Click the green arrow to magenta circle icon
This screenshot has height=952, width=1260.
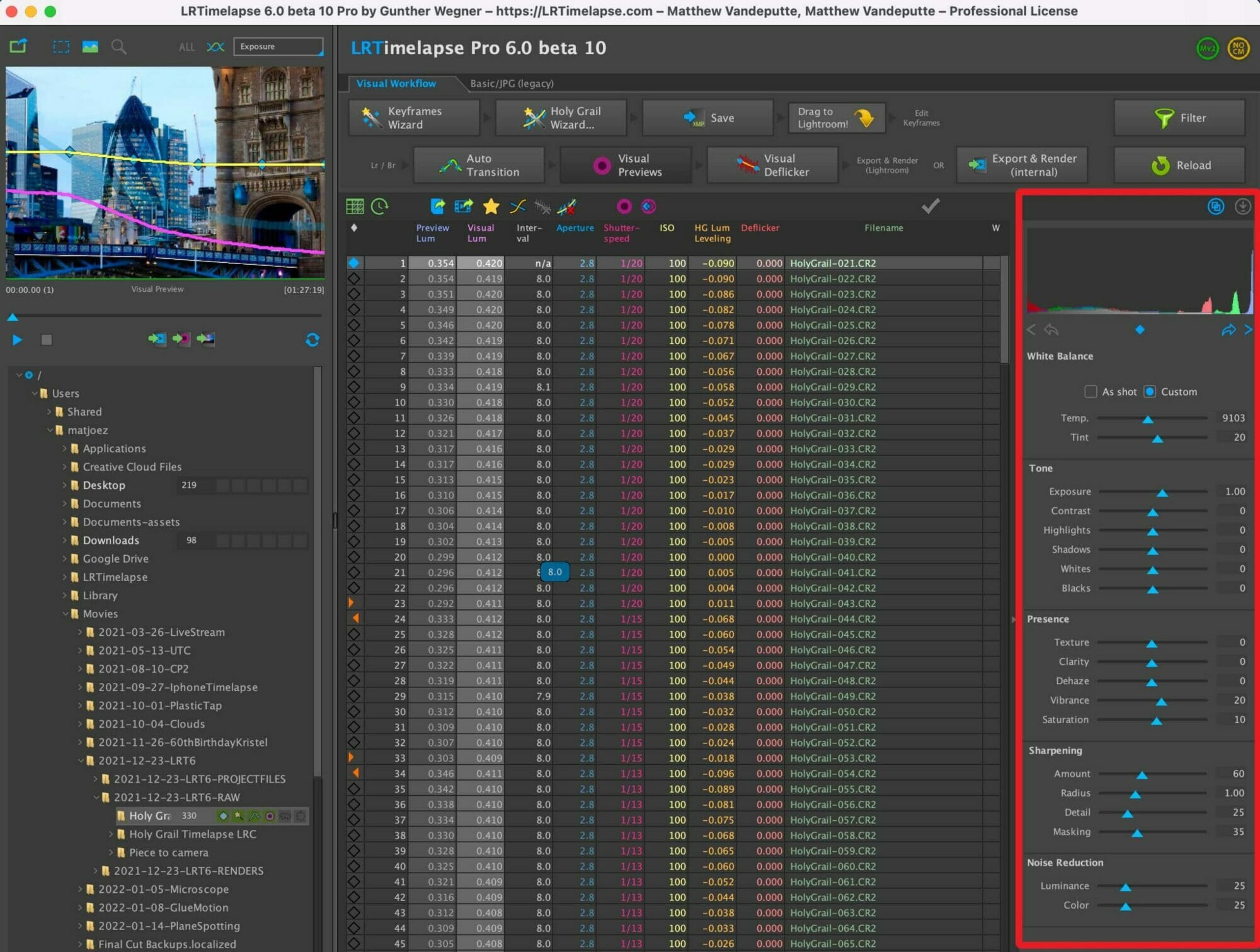click(x=181, y=339)
